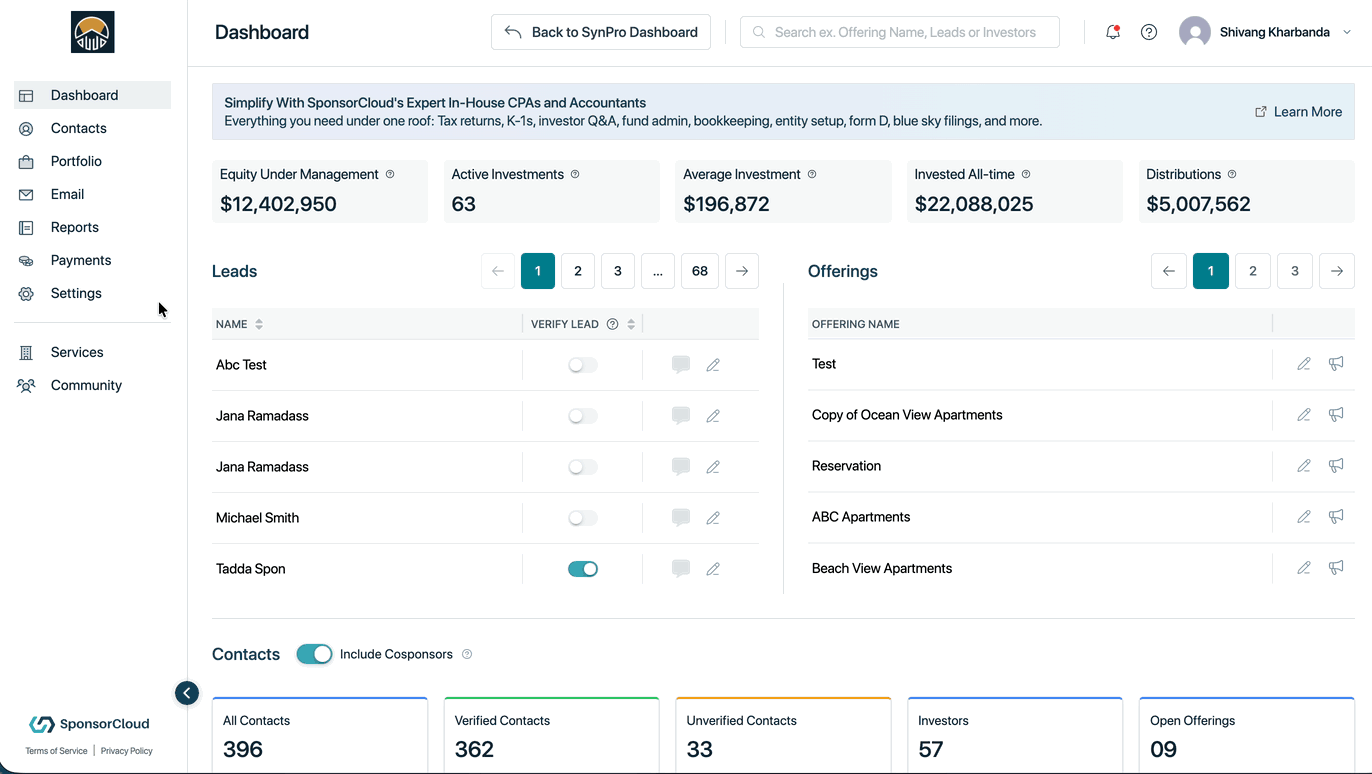Click the Verify Lead info icon

coord(613,324)
